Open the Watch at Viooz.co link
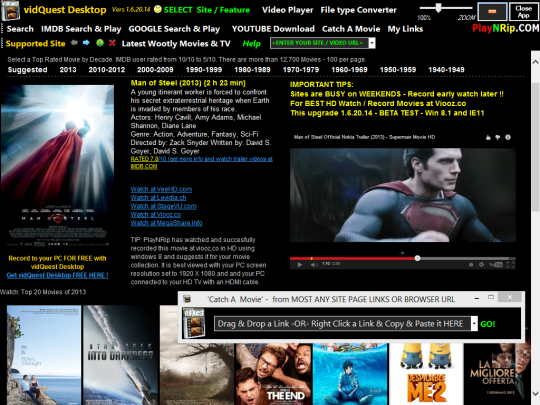 [156, 215]
